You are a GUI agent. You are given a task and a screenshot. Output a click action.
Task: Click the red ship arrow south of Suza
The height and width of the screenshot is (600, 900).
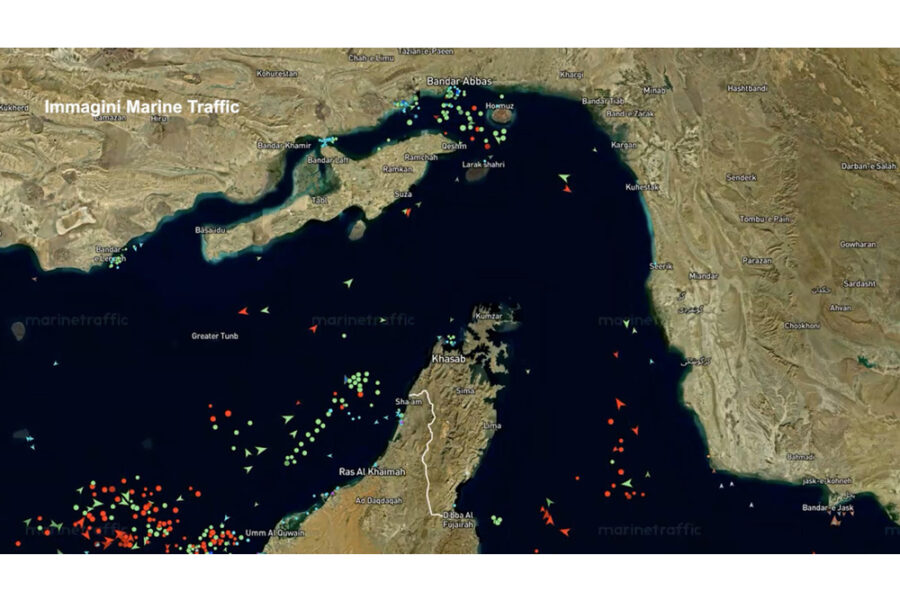click(407, 212)
